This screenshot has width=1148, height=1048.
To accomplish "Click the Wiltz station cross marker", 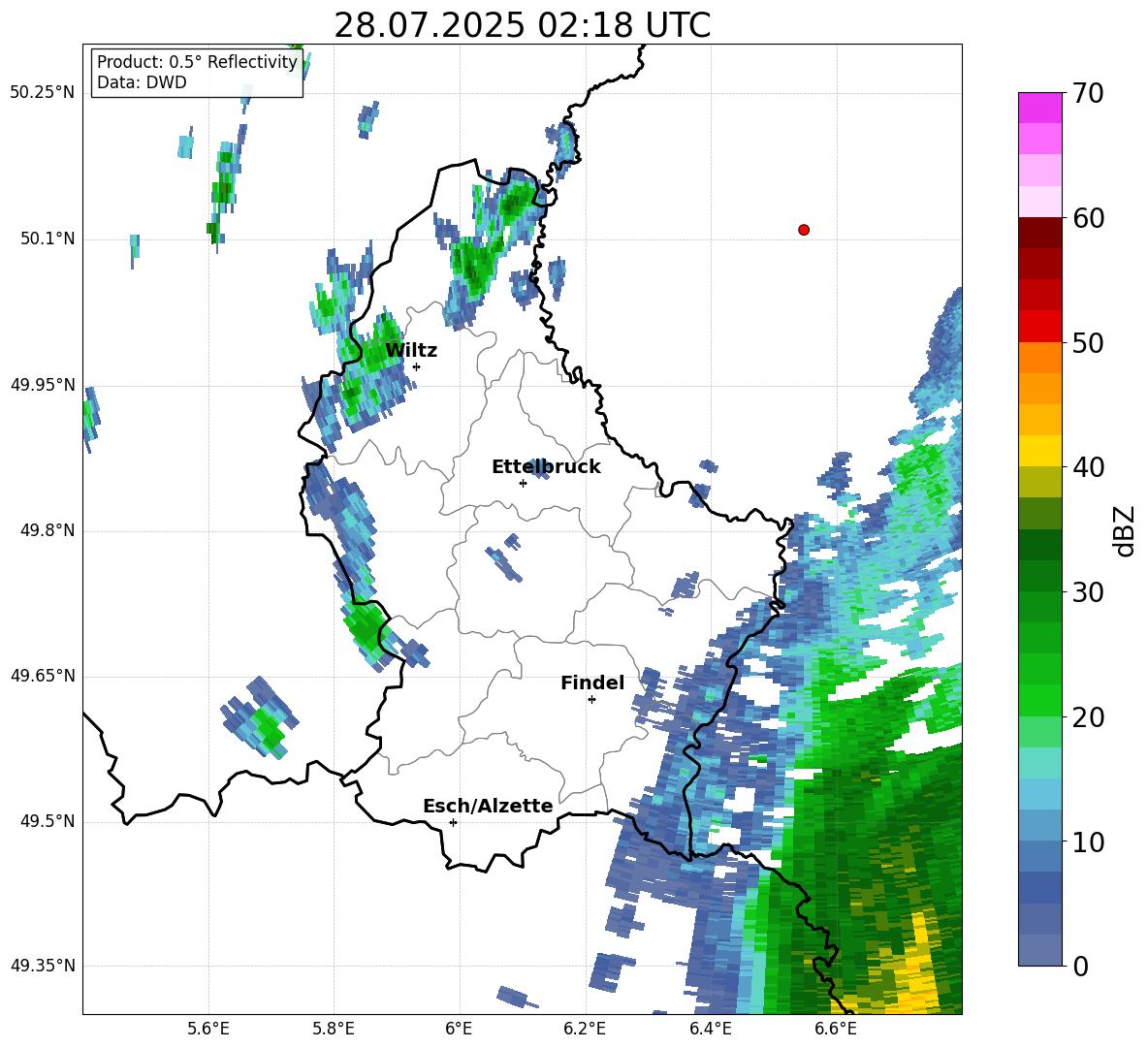I will click(x=417, y=366).
